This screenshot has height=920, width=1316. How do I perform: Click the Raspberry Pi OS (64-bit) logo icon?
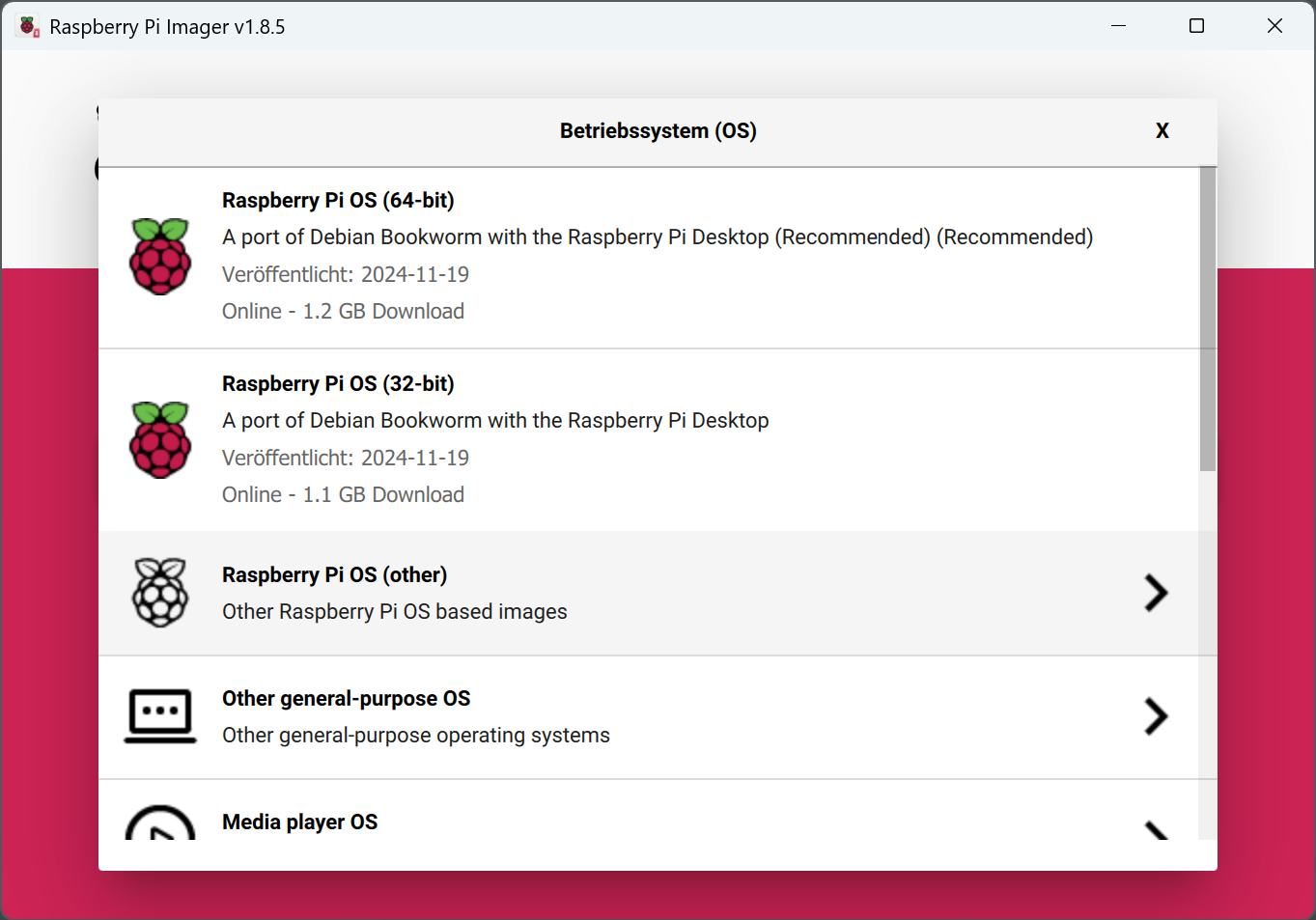click(160, 256)
